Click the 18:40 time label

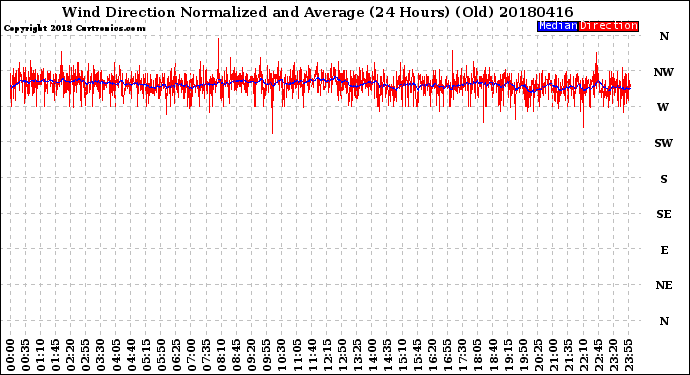tap(493, 355)
